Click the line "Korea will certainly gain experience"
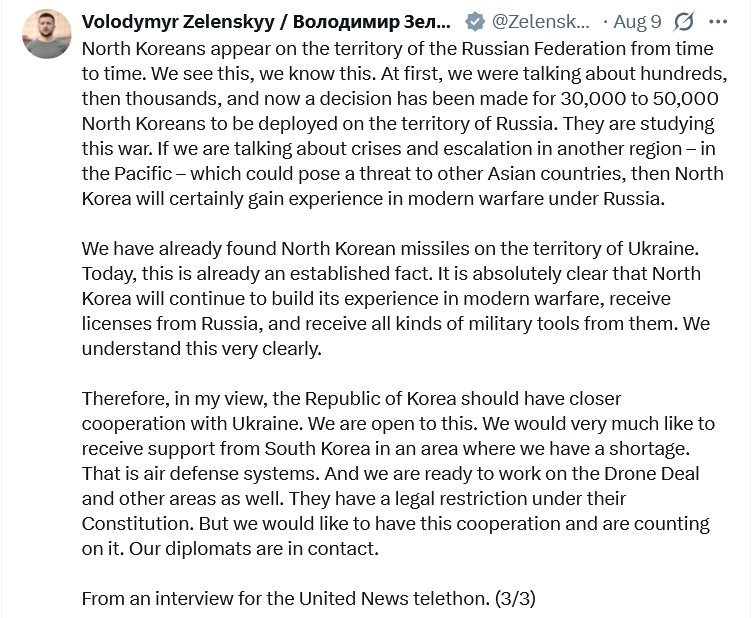The height and width of the screenshot is (618, 756). pos(373,199)
